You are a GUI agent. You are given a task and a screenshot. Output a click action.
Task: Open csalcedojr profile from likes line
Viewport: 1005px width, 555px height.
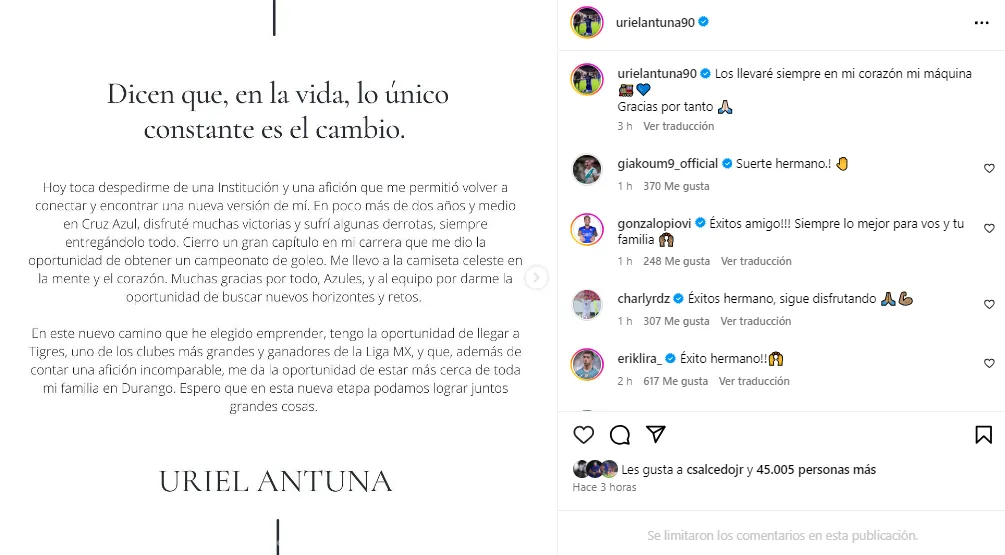[715, 470]
